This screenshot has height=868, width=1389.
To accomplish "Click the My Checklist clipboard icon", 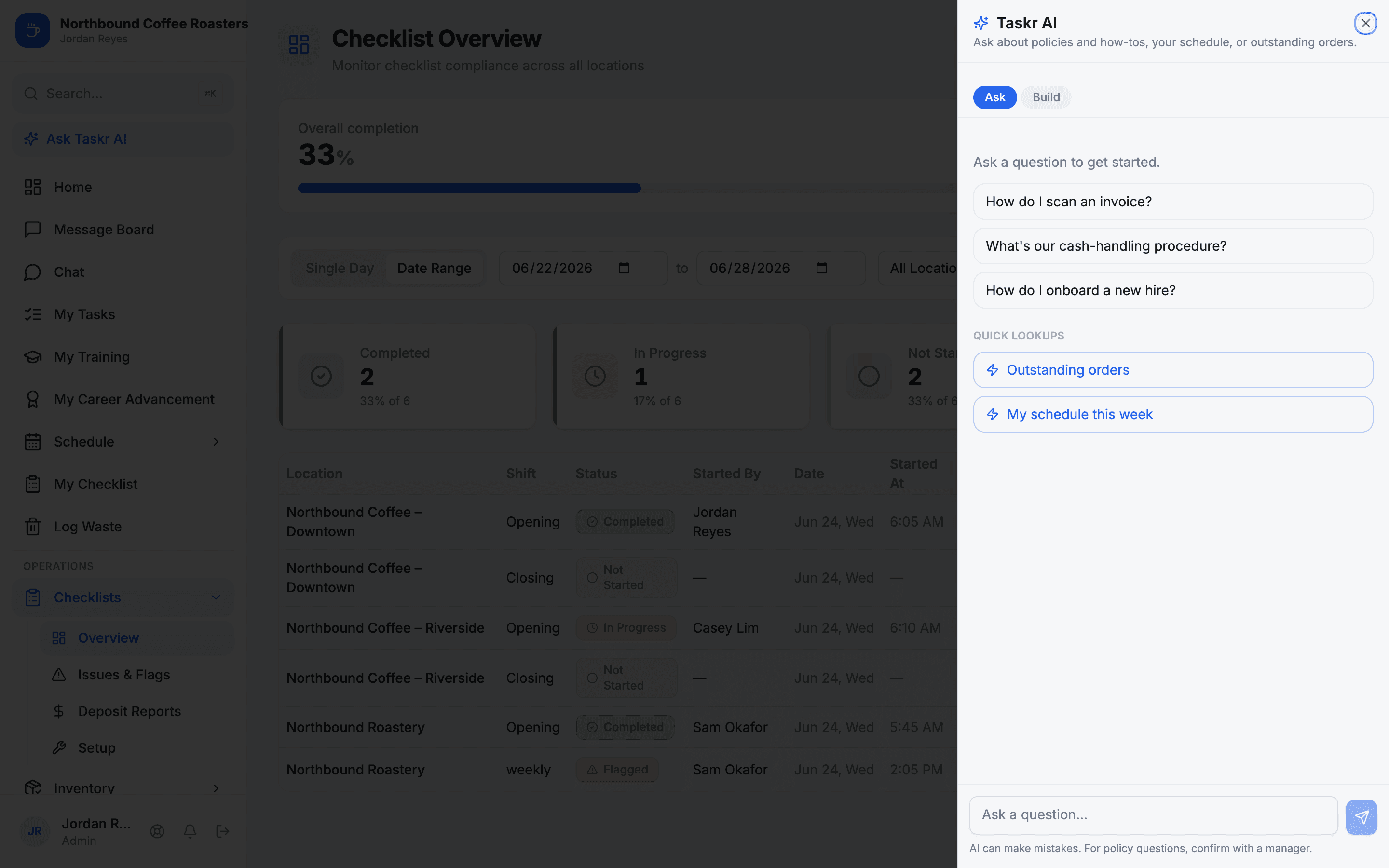I will (x=33, y=485).
